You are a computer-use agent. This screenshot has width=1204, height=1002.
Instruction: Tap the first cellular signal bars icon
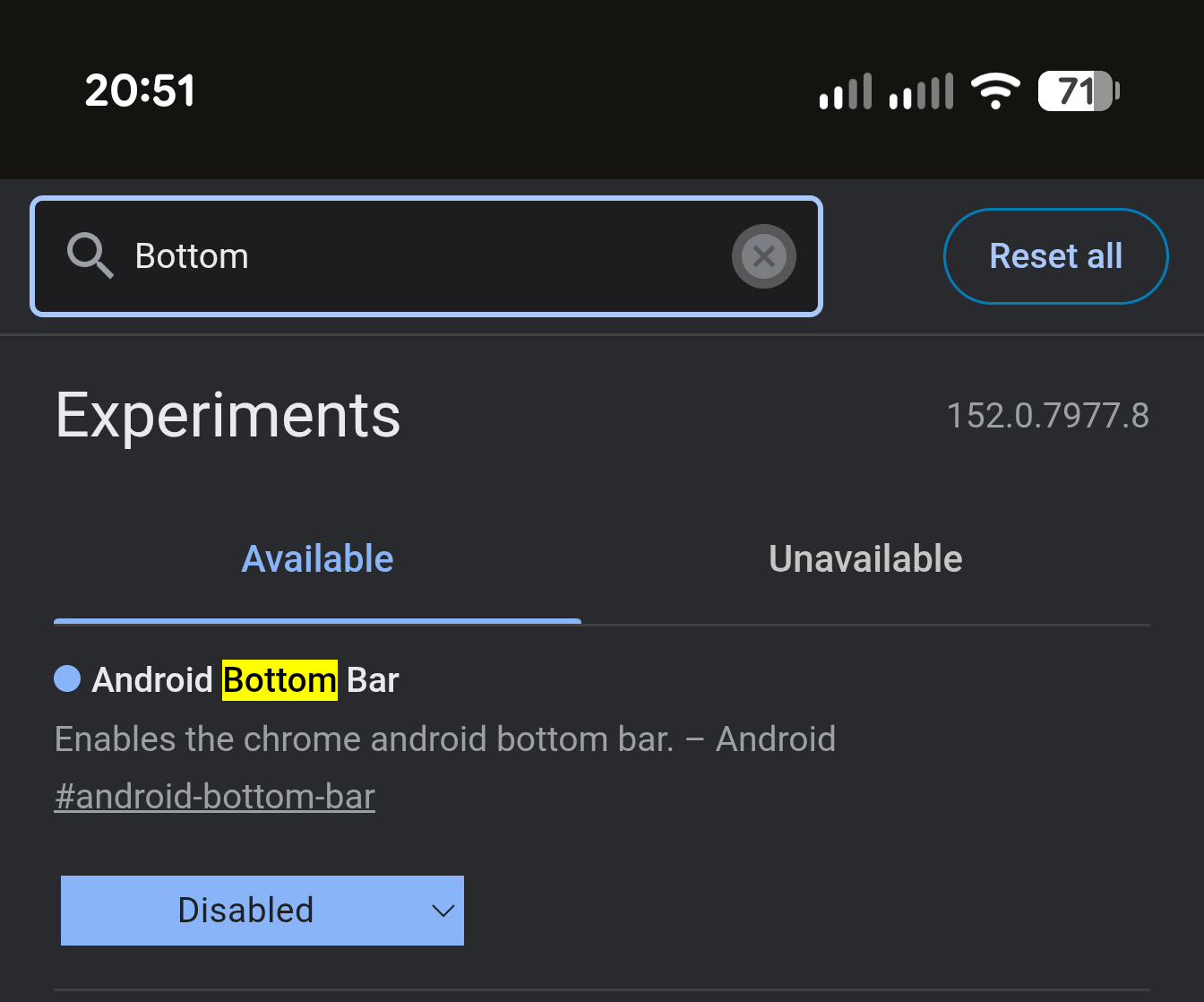[846, 91]
